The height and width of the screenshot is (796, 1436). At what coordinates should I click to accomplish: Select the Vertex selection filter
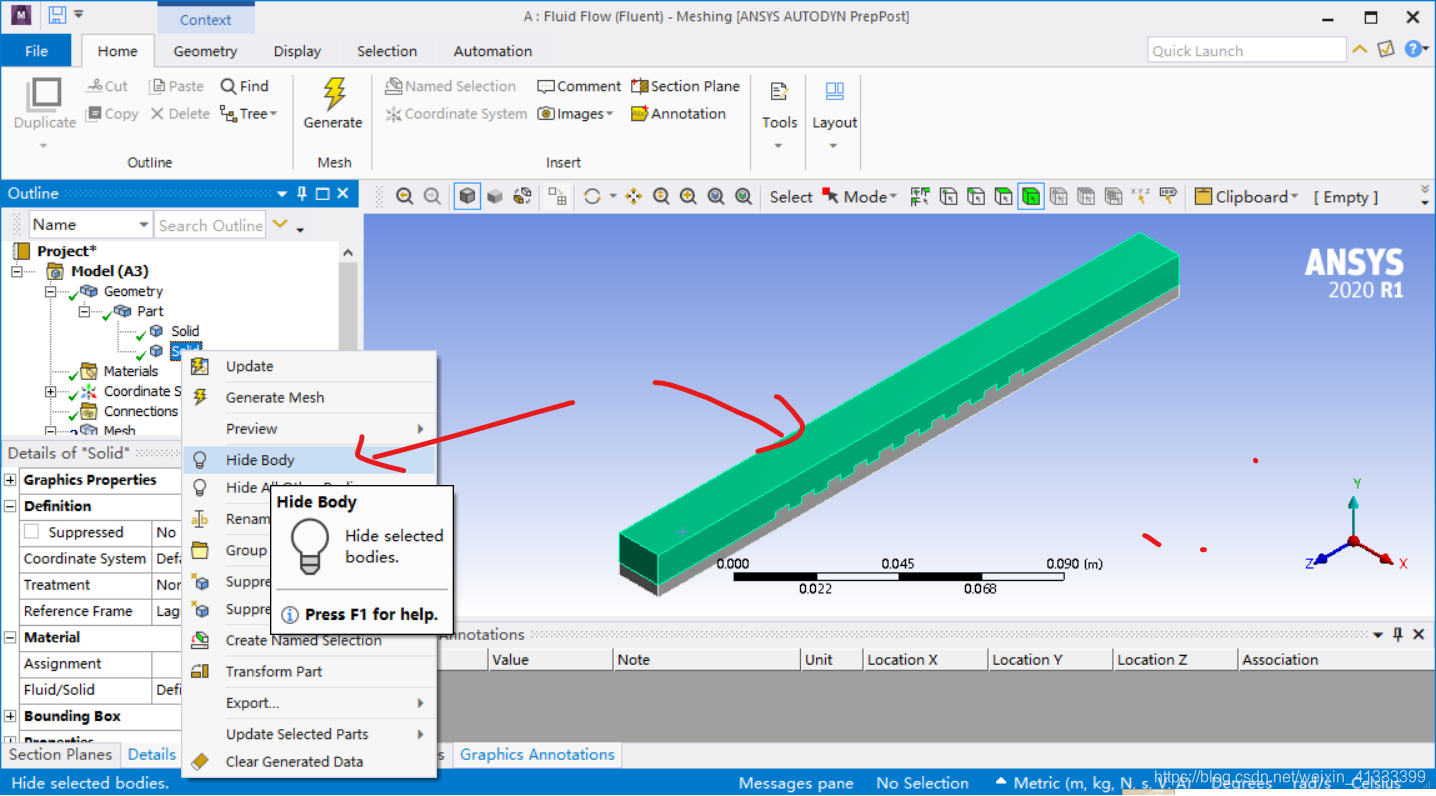948,197
